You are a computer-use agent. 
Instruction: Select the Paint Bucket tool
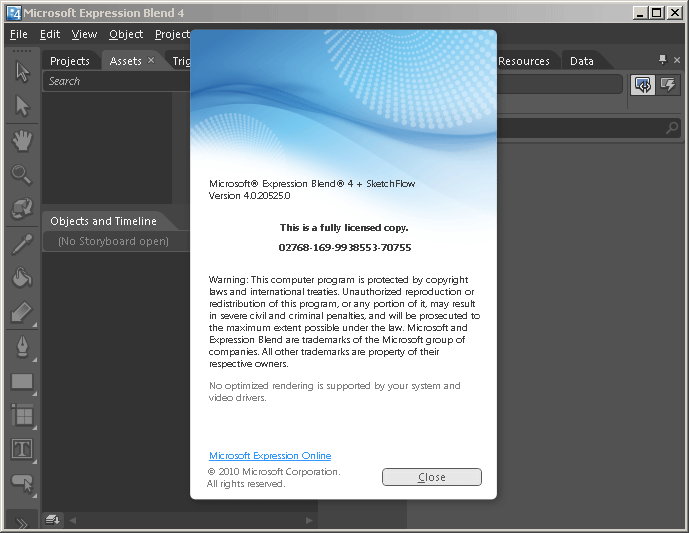point(22,278)
